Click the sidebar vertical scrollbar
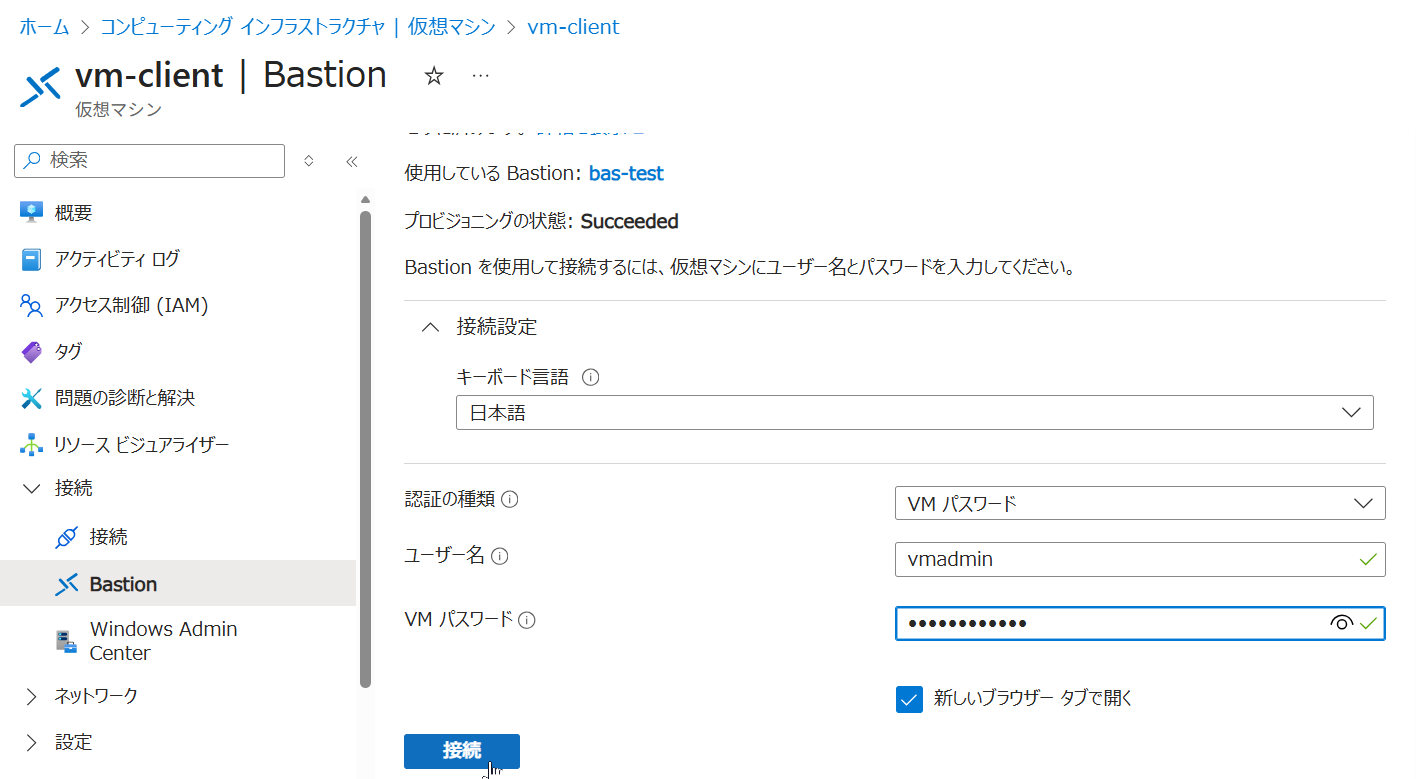The image size is (1416, 779). point(365,450)
